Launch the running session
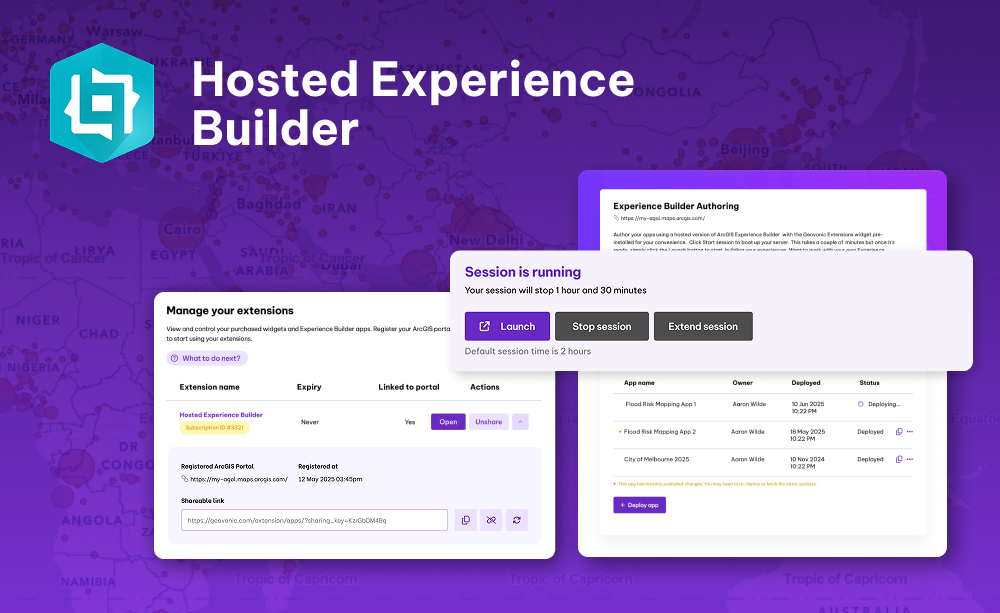 coord(507,326)
